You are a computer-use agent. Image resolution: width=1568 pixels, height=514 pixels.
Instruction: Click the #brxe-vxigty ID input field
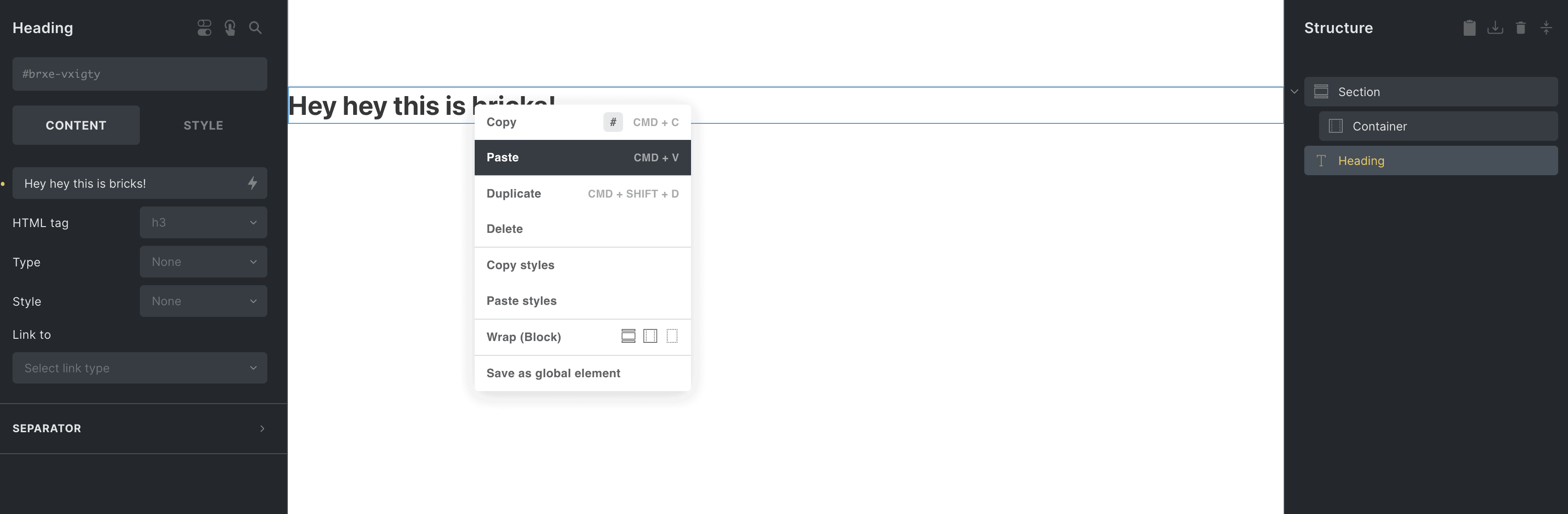tap(139, 74)
